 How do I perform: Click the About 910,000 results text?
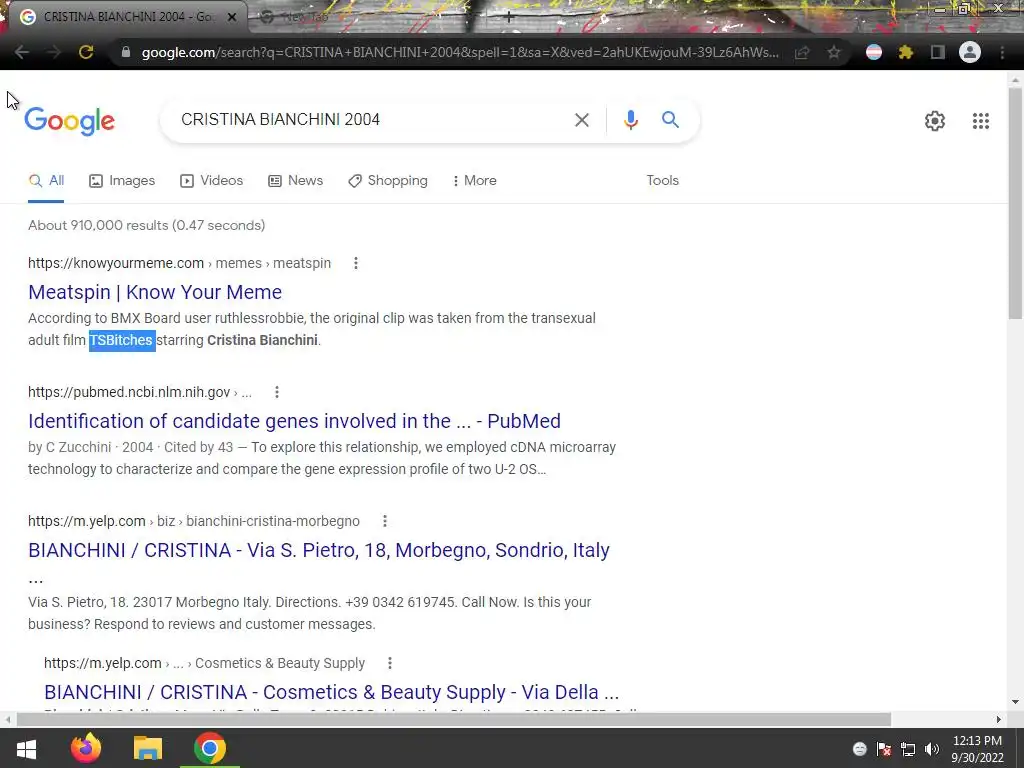(146, 225)
